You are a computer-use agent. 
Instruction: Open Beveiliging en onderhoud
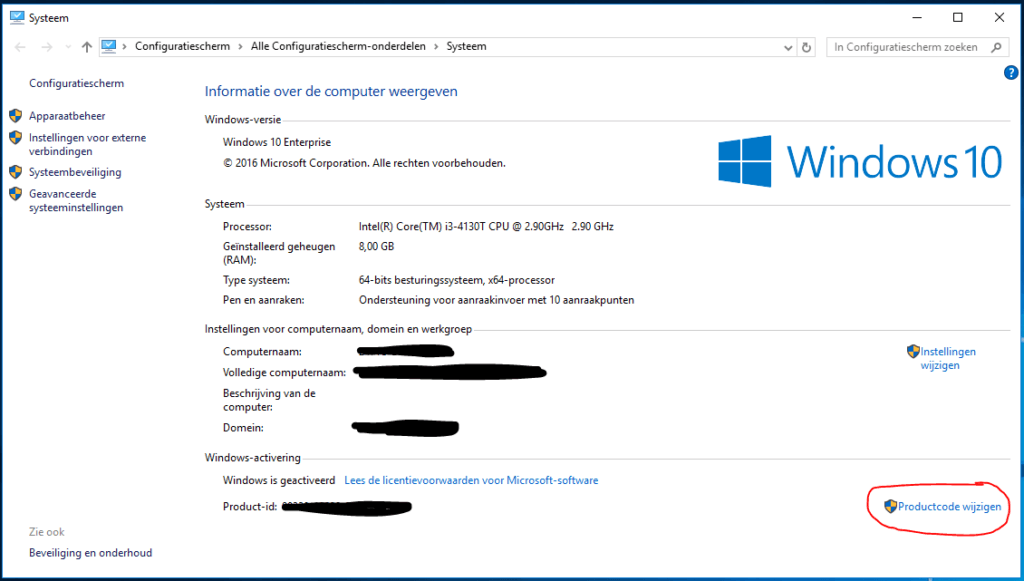click(90, 553)
